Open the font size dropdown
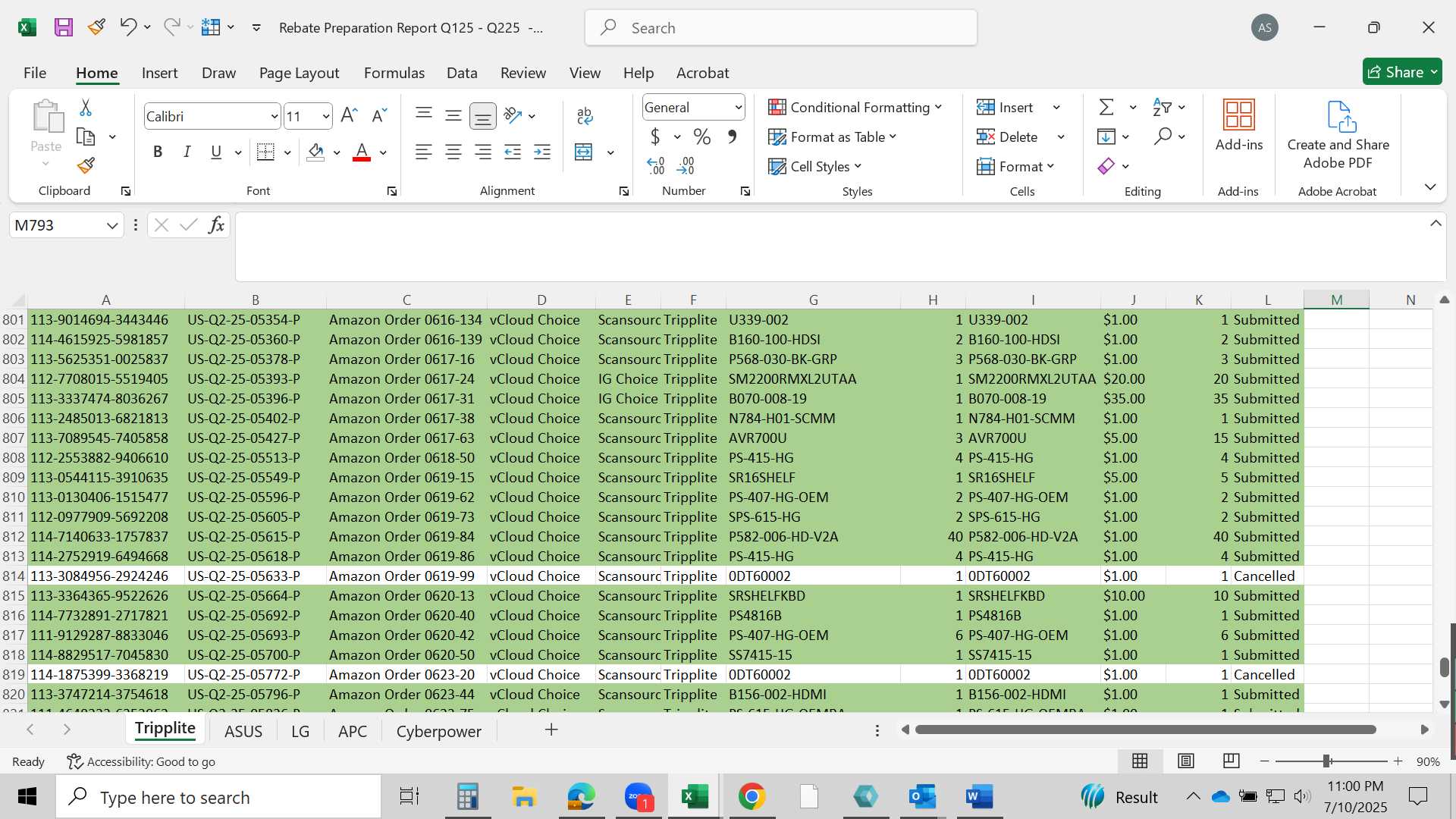1456x819 pixels. pyautogui.click(x=326, y=116)
